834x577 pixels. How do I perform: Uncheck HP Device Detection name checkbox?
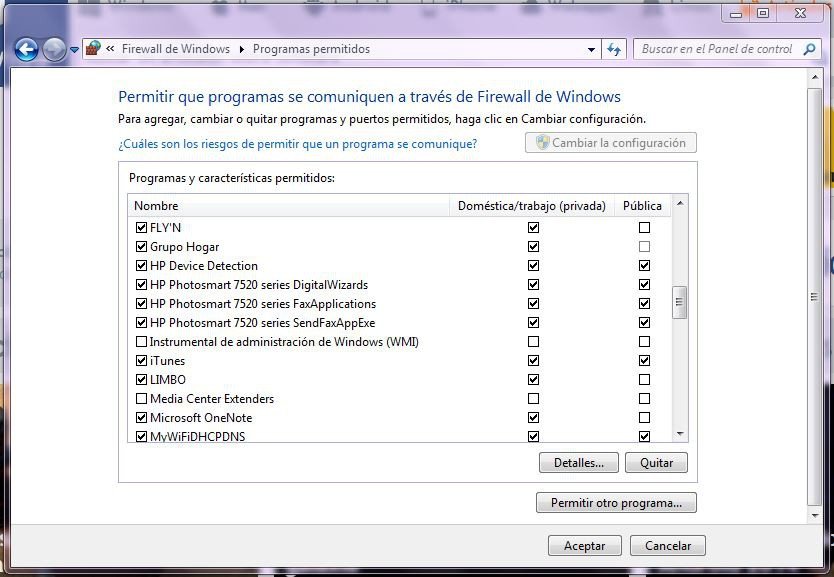pos(141,265)
